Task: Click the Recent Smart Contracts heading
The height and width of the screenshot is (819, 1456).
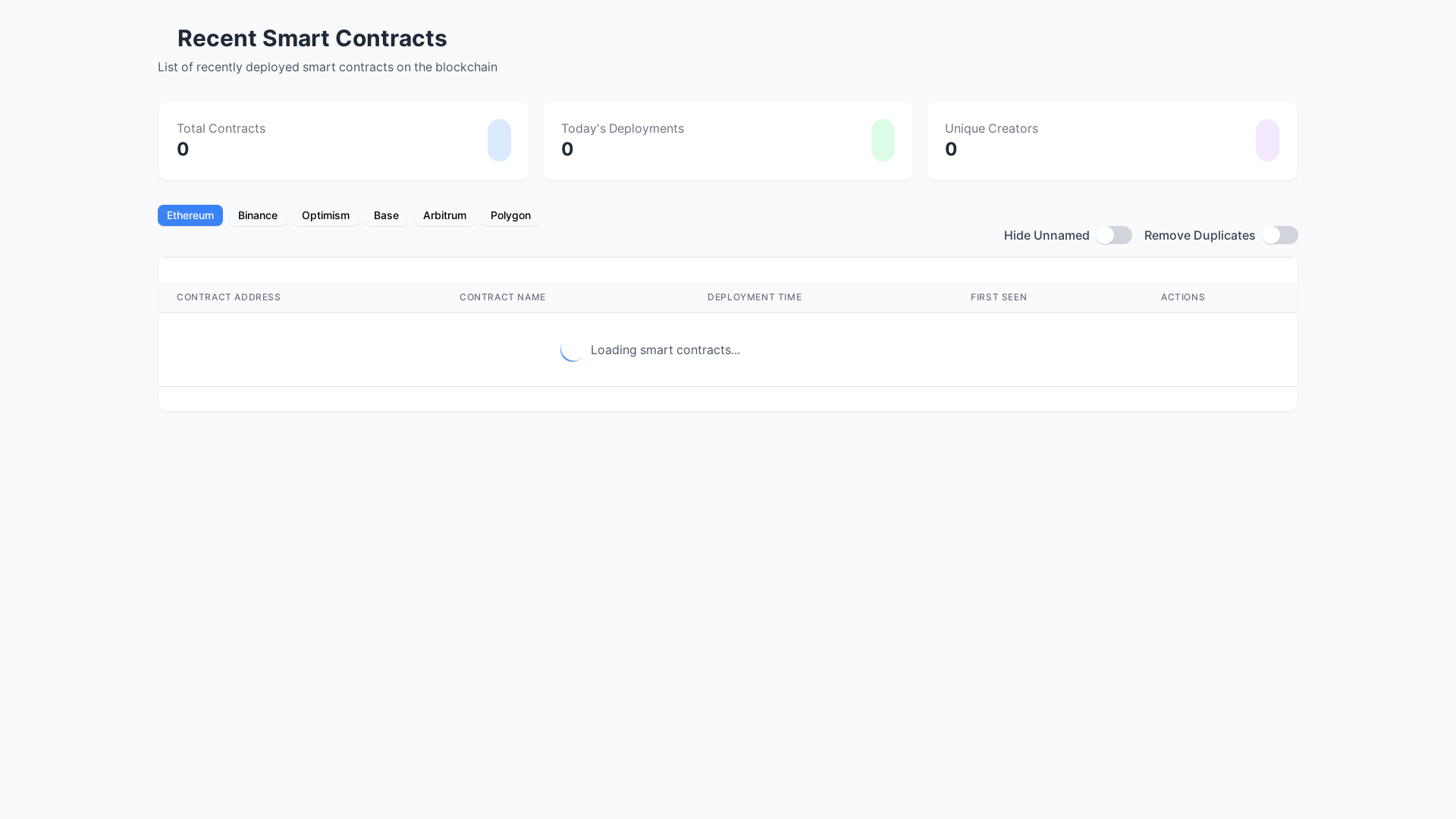Action: click(312, 38)
